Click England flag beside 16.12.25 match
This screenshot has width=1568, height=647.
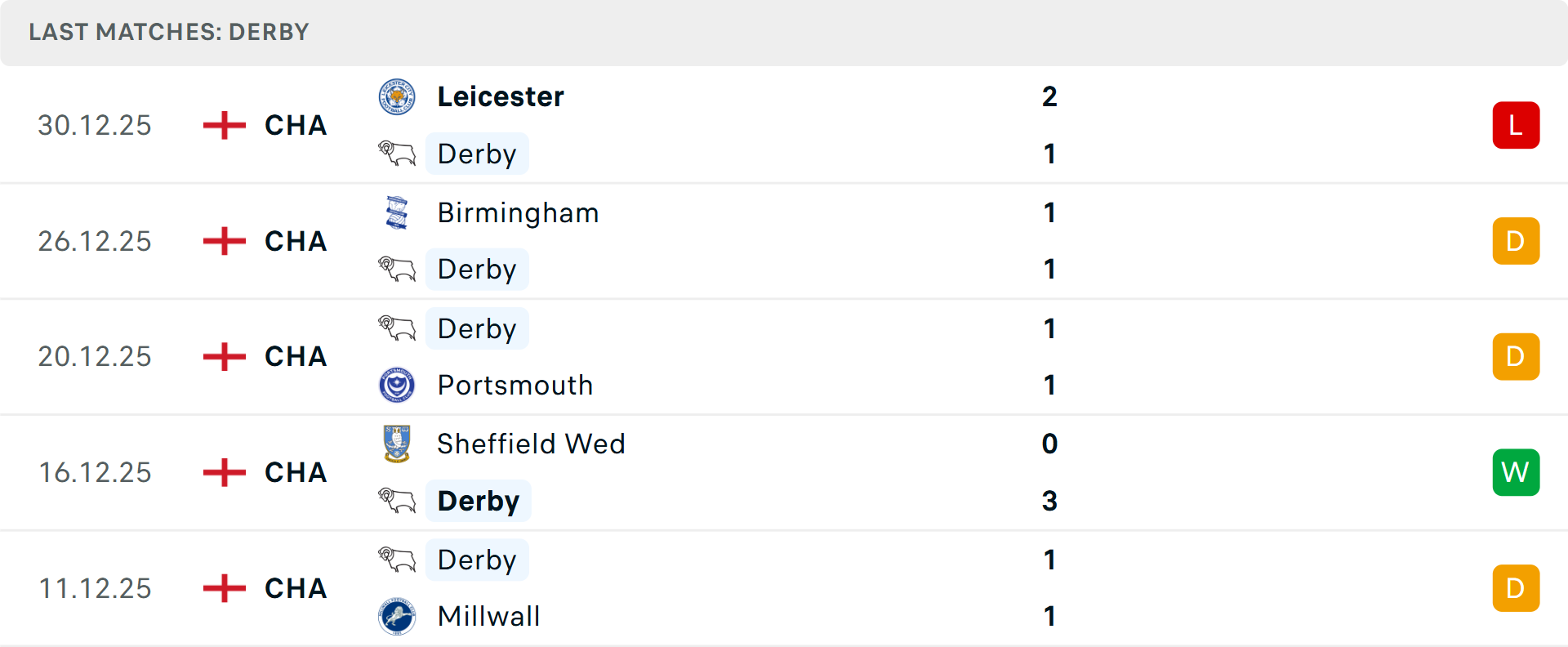point(224,472)
